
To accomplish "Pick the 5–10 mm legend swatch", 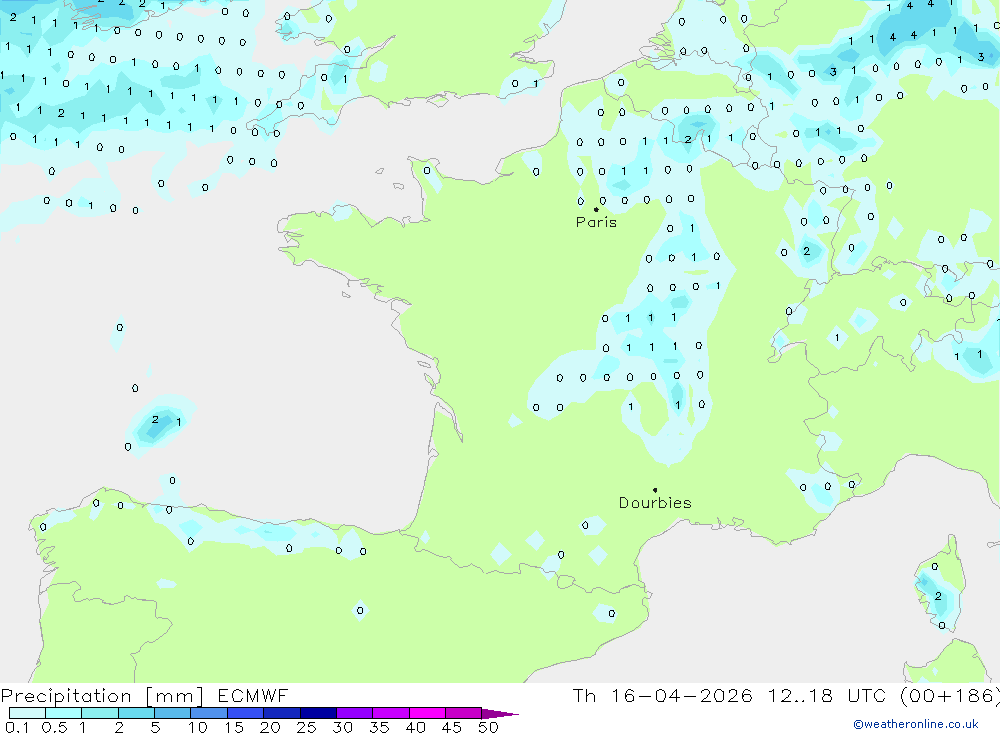I will pos(173,713).
